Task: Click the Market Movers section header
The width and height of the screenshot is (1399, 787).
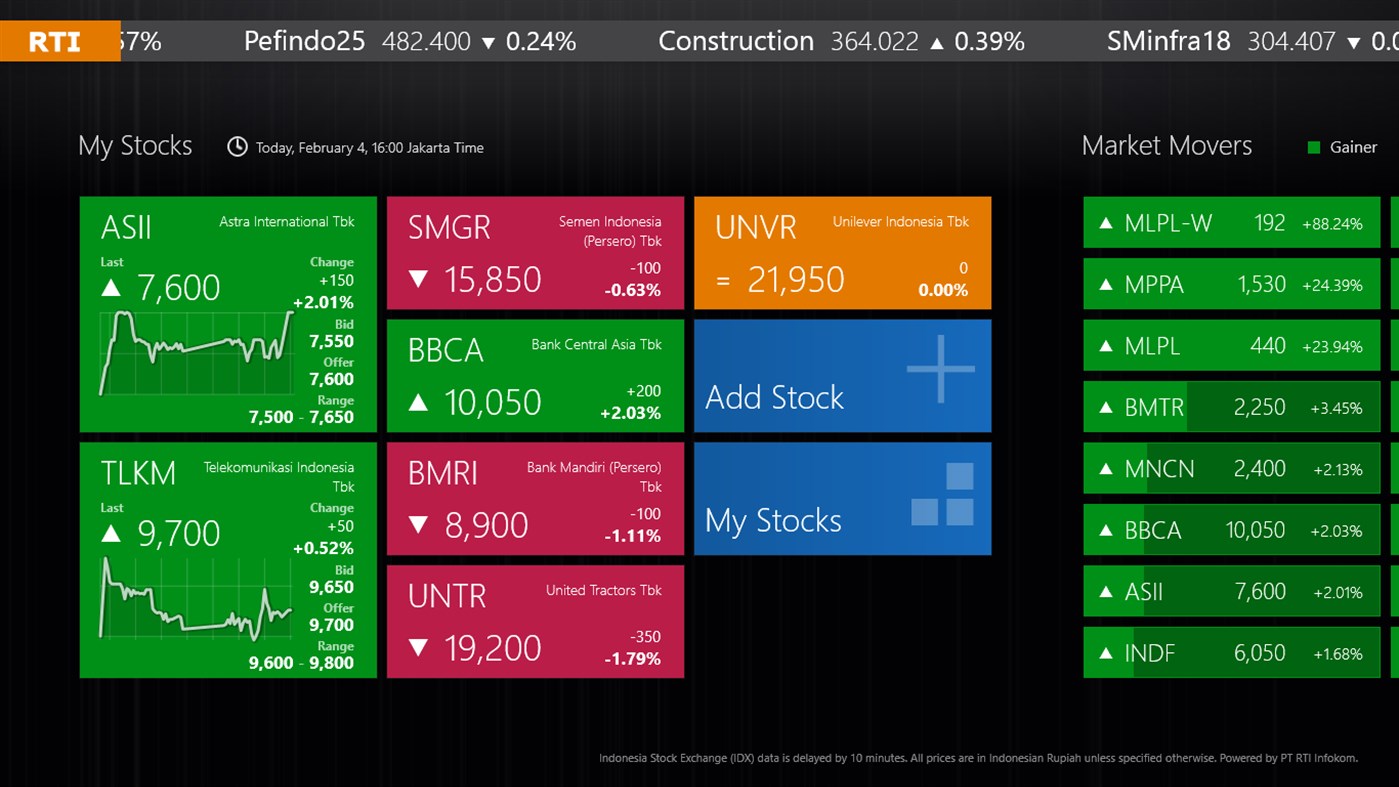Action: pyautogui.click(x=1166, y=146)
